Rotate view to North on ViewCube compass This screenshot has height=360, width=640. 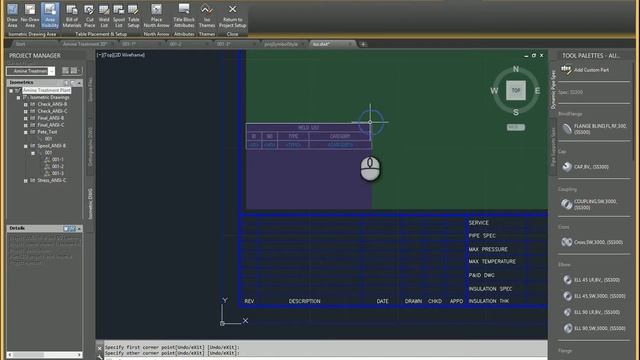(516, 69)
